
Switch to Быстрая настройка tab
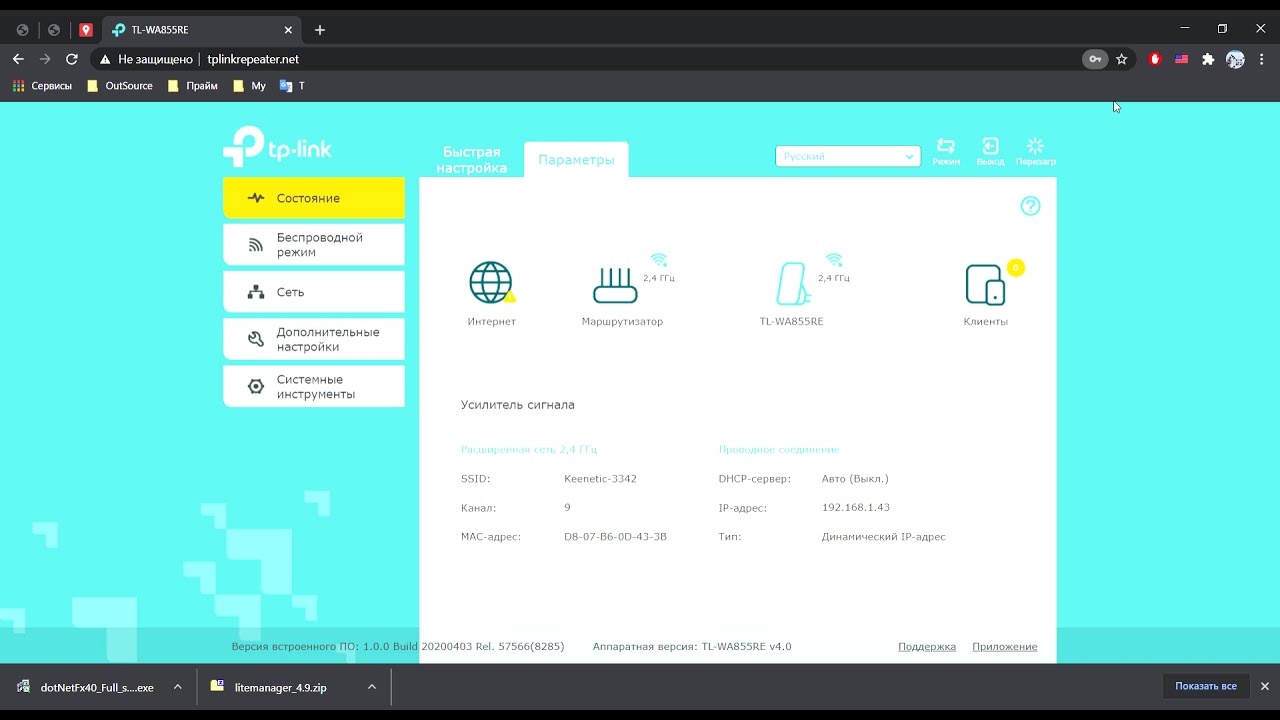tap(472, 159)
